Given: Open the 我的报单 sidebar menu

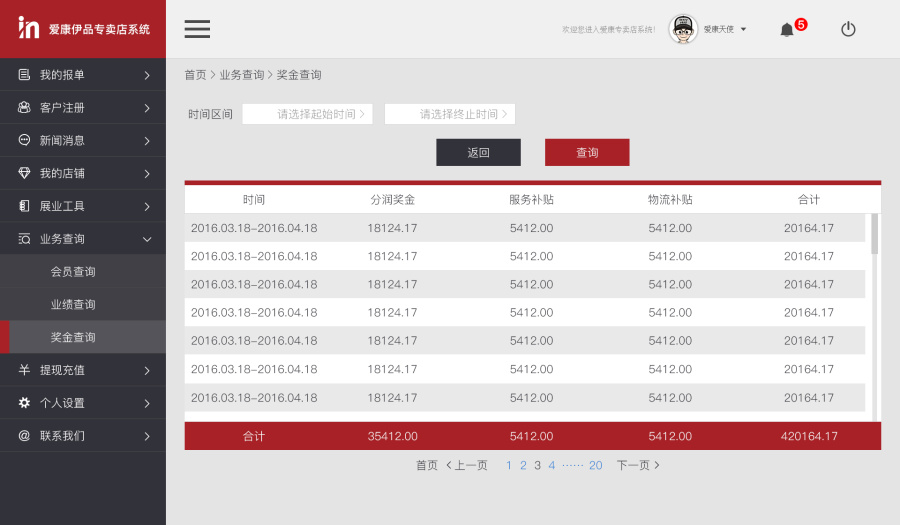Looking at the screenshot, I should (x=83, y=75).
